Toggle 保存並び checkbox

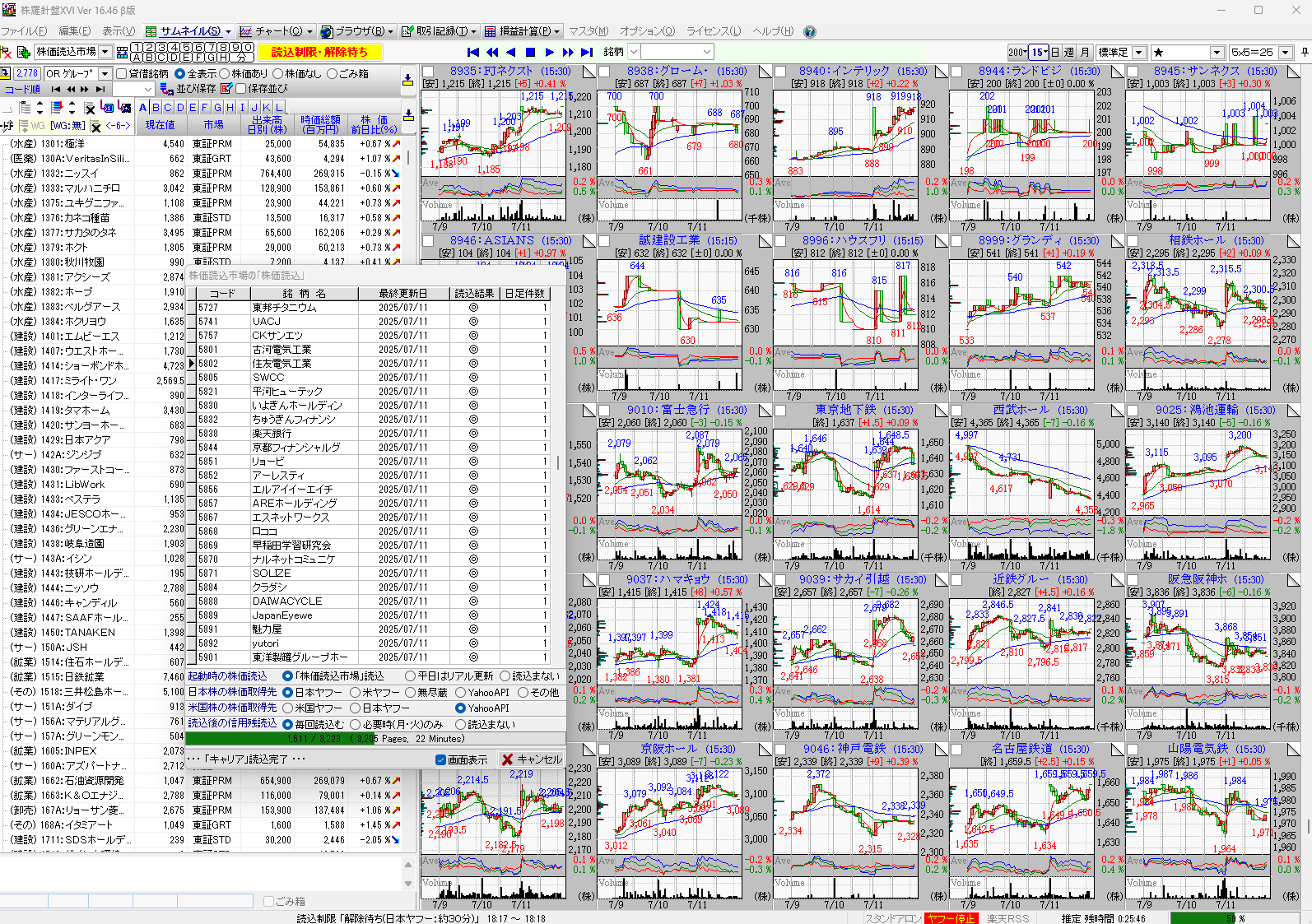coord(241,89)
